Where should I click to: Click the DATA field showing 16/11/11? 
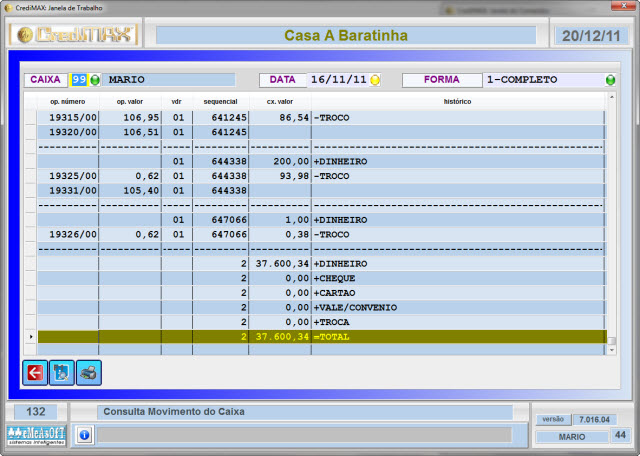click(338, 80)
